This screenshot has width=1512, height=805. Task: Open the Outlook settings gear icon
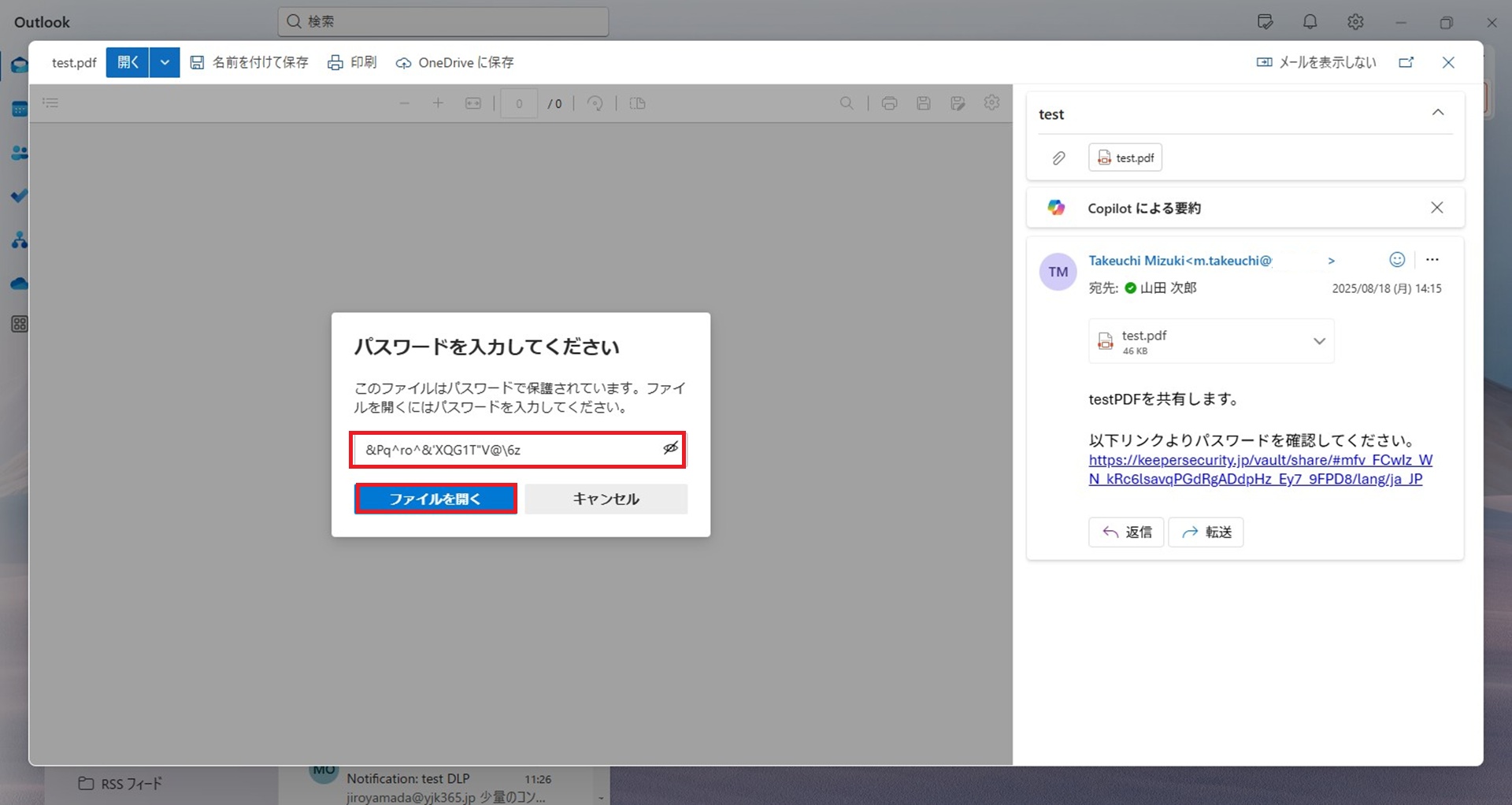[1355, 22]
